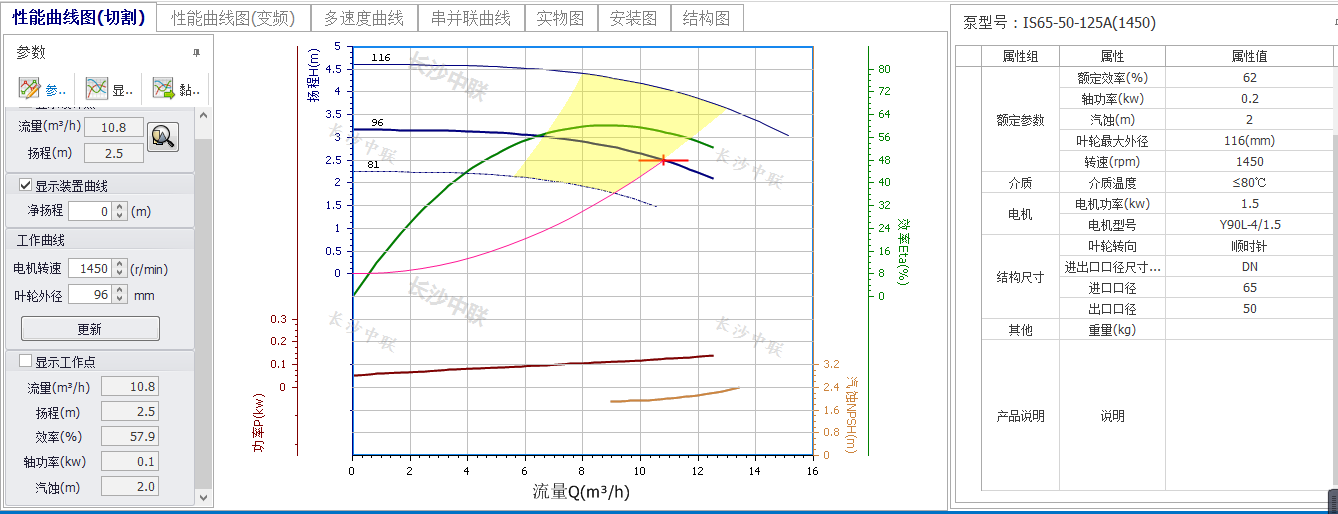Click the 流量Q(m³/h) axis title
The image size is (1338, 514).
coord(581,491)
